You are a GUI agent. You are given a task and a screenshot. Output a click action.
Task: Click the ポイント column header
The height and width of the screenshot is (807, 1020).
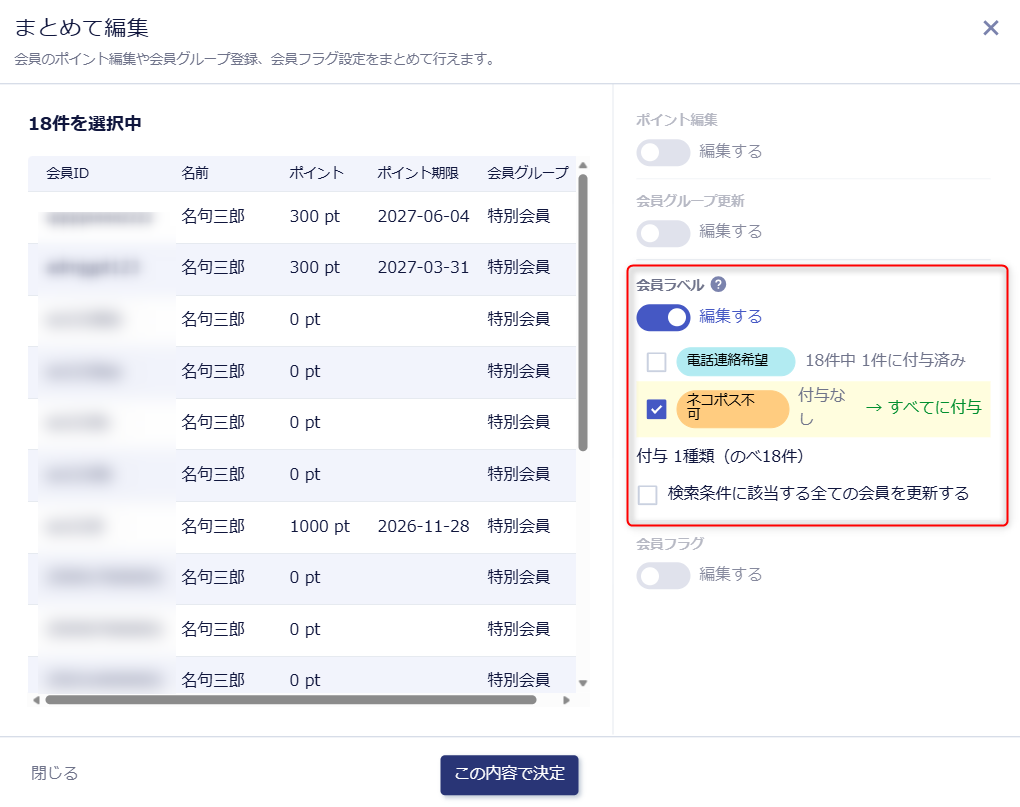coord(316,173)
